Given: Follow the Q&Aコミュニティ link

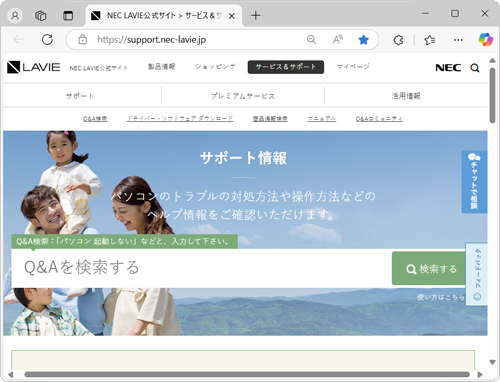Looking at the screenshot, I should coord(379,119).
